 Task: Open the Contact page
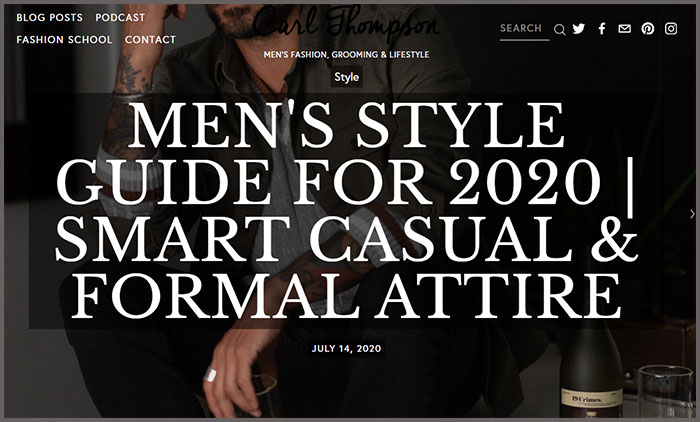coord(150,40)
